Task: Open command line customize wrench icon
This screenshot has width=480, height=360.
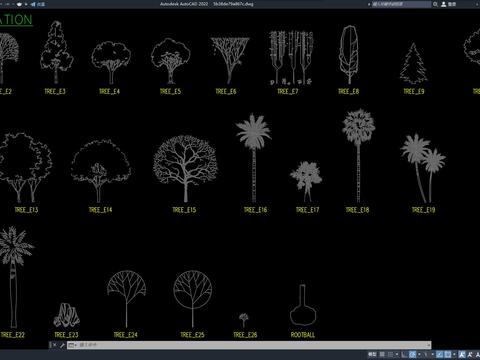Action: point(62,345)
